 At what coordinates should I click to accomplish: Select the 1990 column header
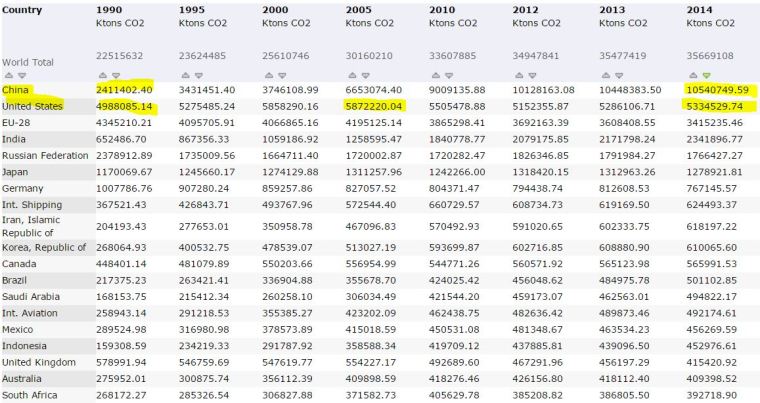coord(109,10)
